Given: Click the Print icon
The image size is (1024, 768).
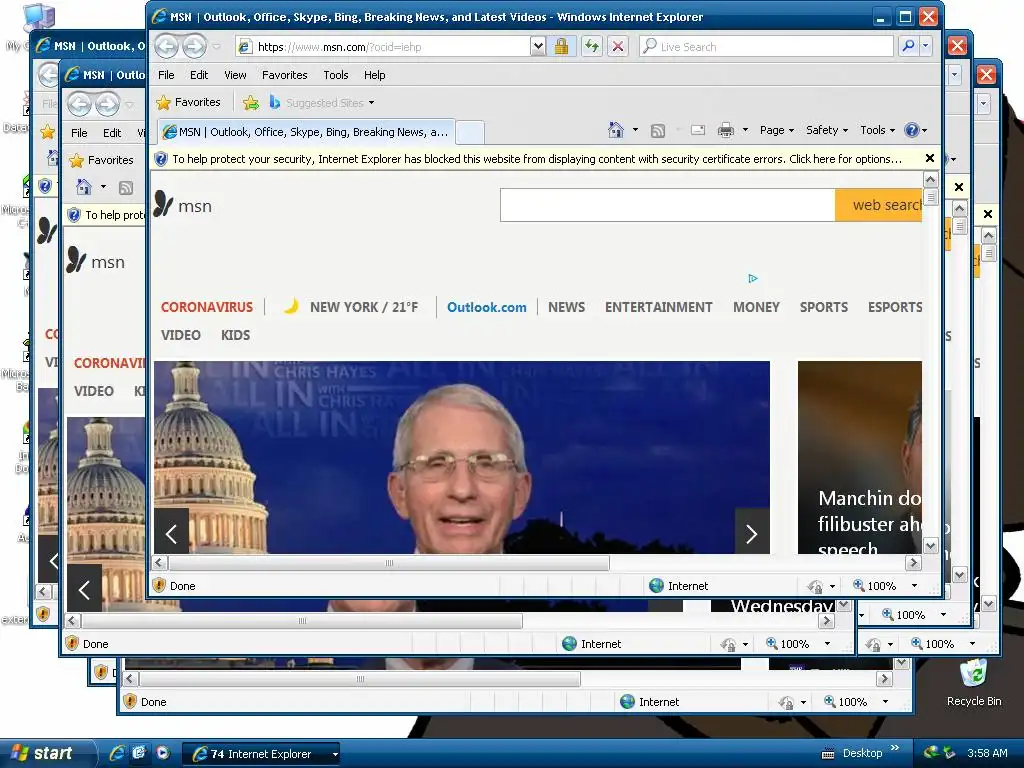Looking at the screenshot, I should pos(726,130).
